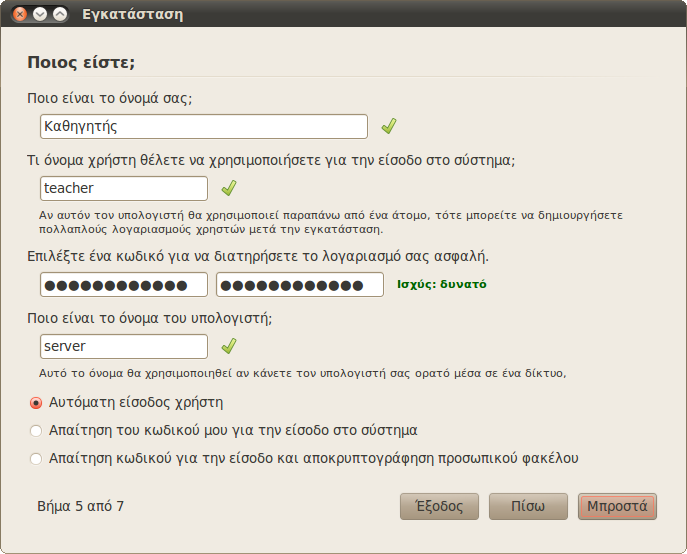The height and width of the screenshot is (554, 687).
Task: Click the Ποιος είστε; page heading
Action: tap(81, 62)
